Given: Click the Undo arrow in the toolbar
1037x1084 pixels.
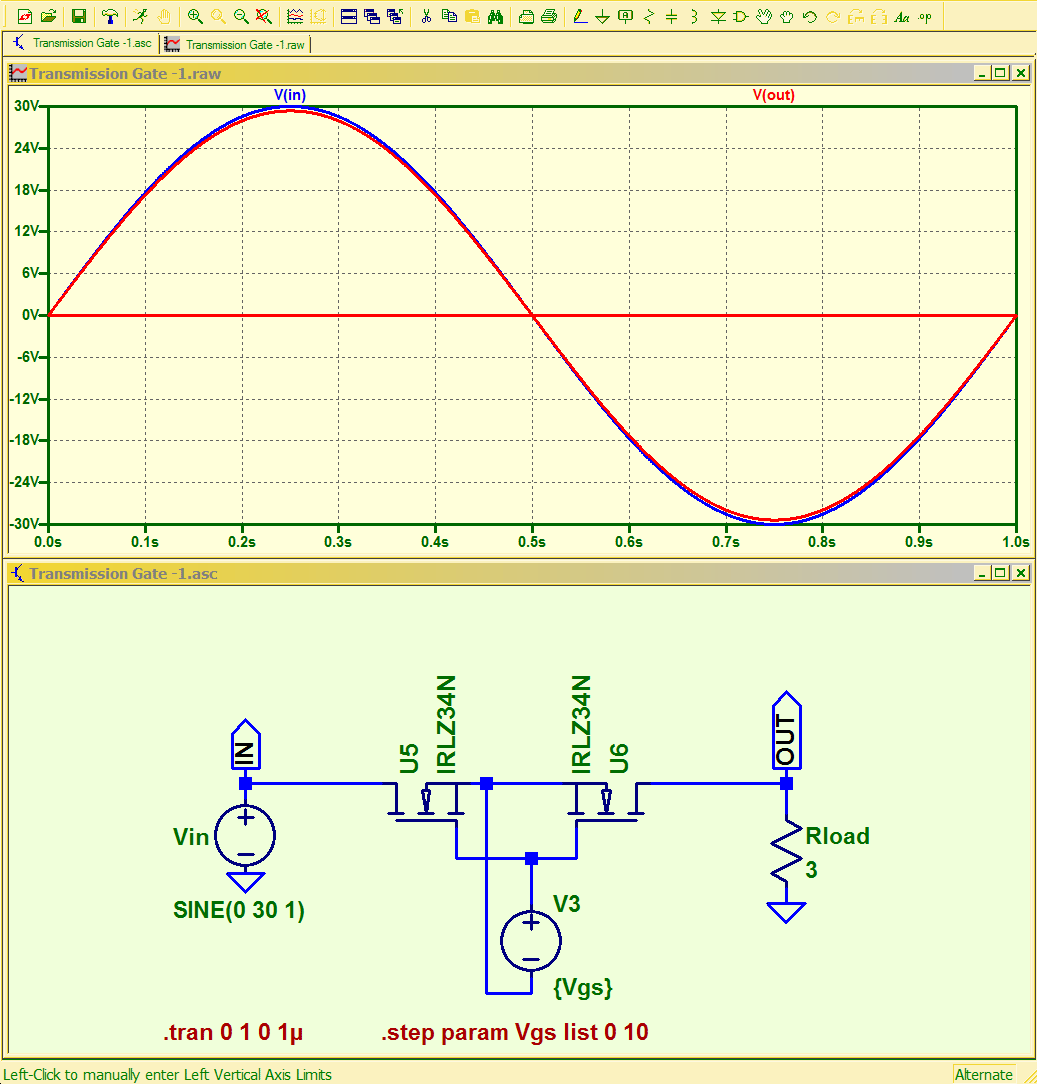Looking at the screenshot, I should tap(810, 16).
